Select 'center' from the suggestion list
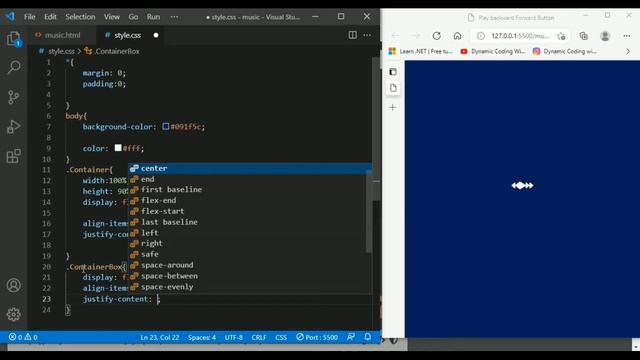This screenshot has width=640, height=360. (250, 168)
